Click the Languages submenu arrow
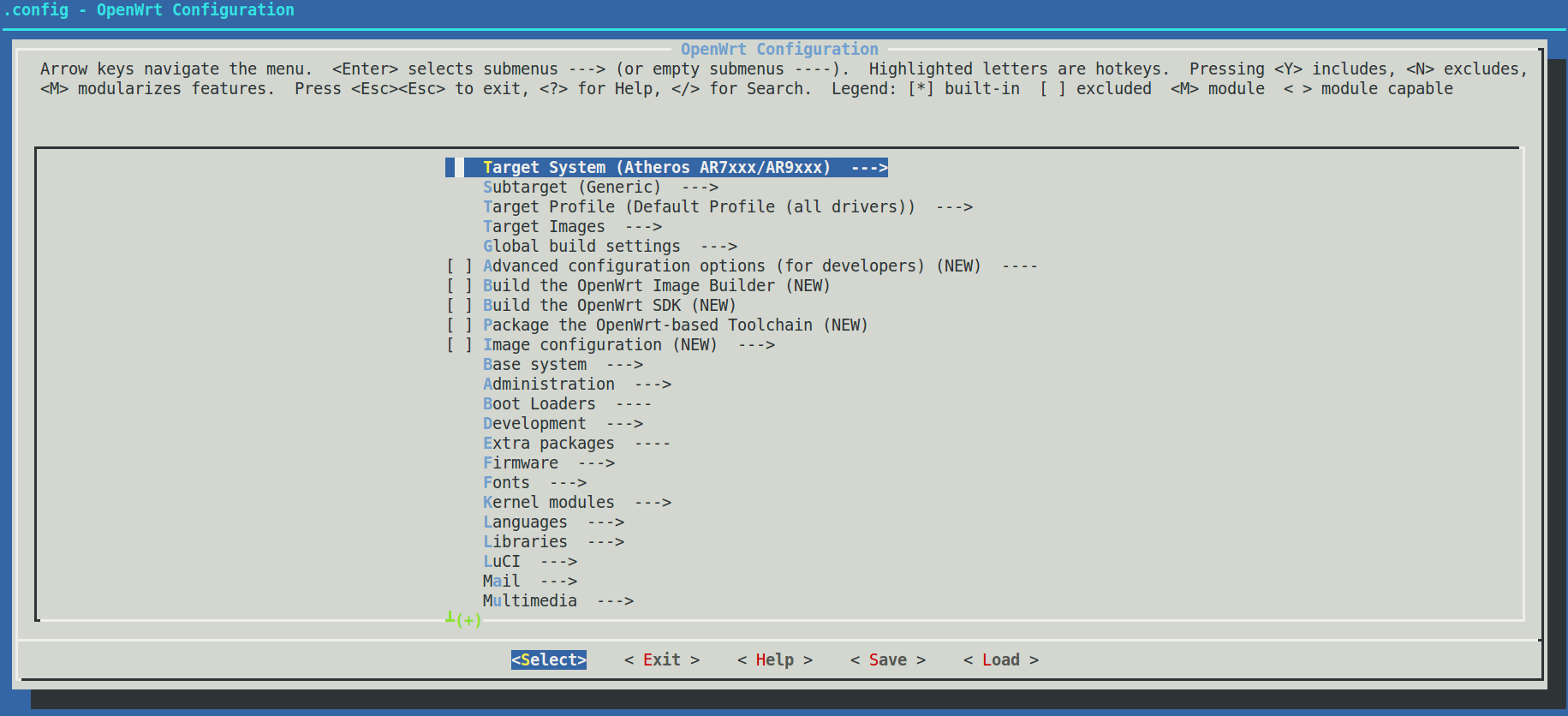1568x716 pixels. click(x=605, y=522)
